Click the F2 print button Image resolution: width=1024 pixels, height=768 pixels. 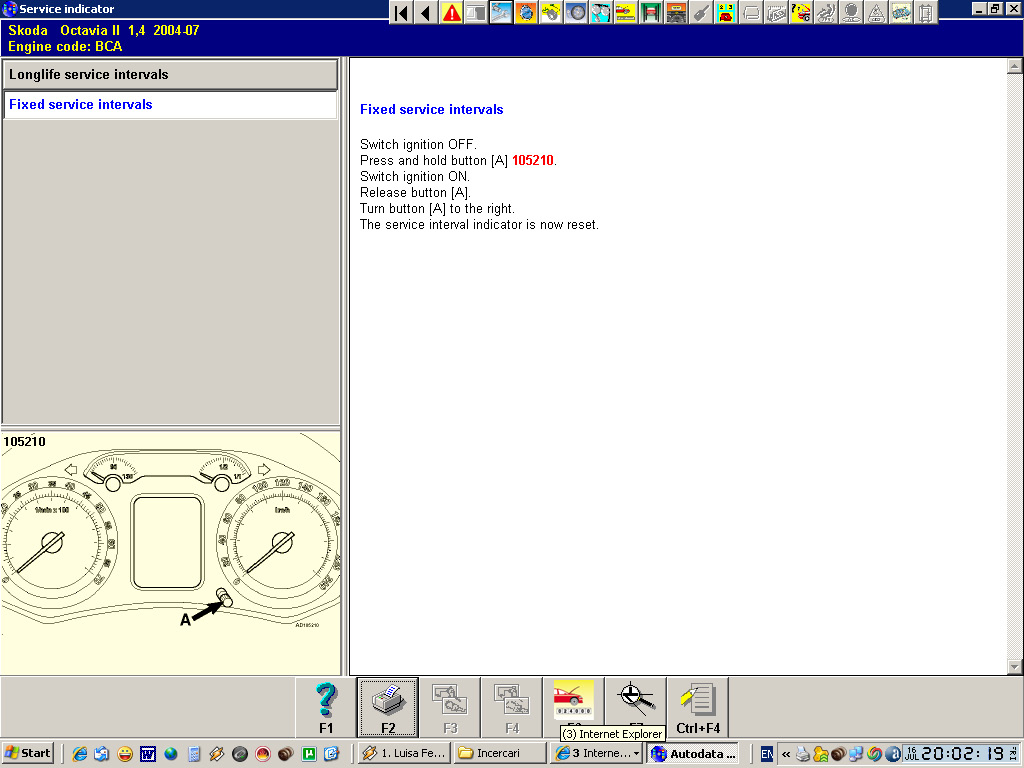388,707
